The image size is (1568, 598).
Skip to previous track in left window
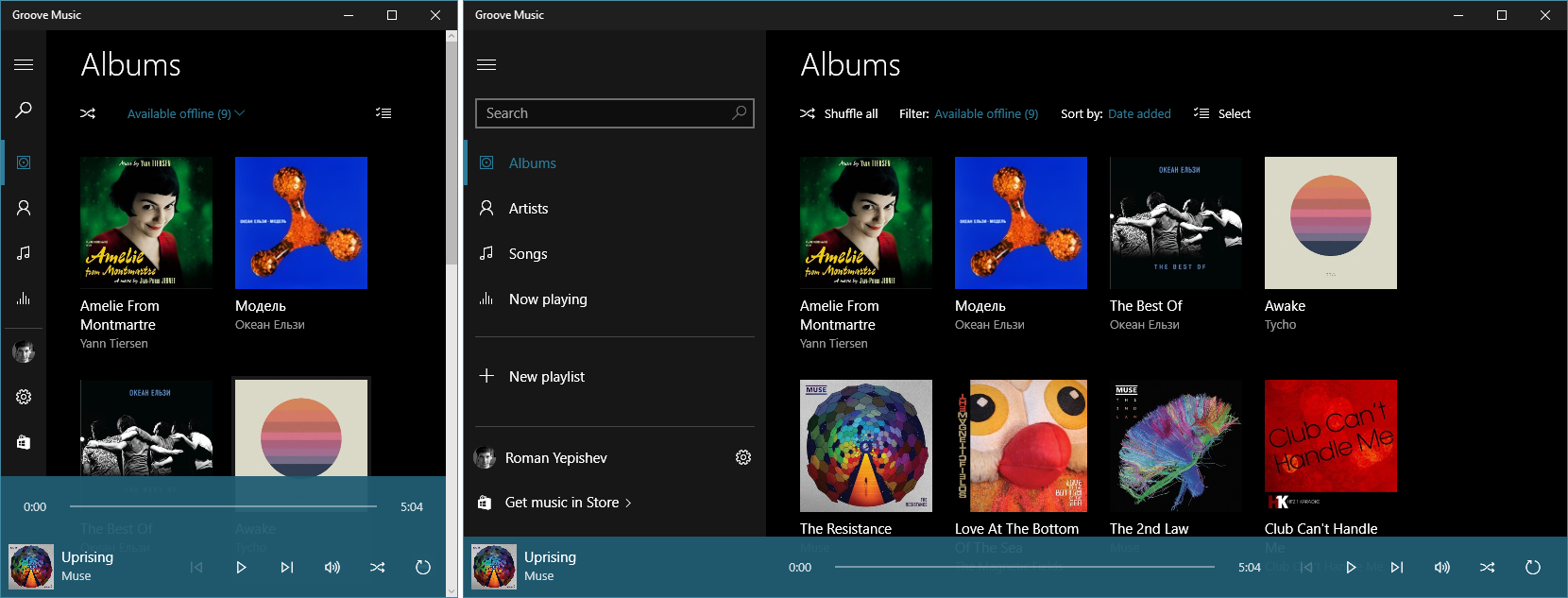pos(196,567)
